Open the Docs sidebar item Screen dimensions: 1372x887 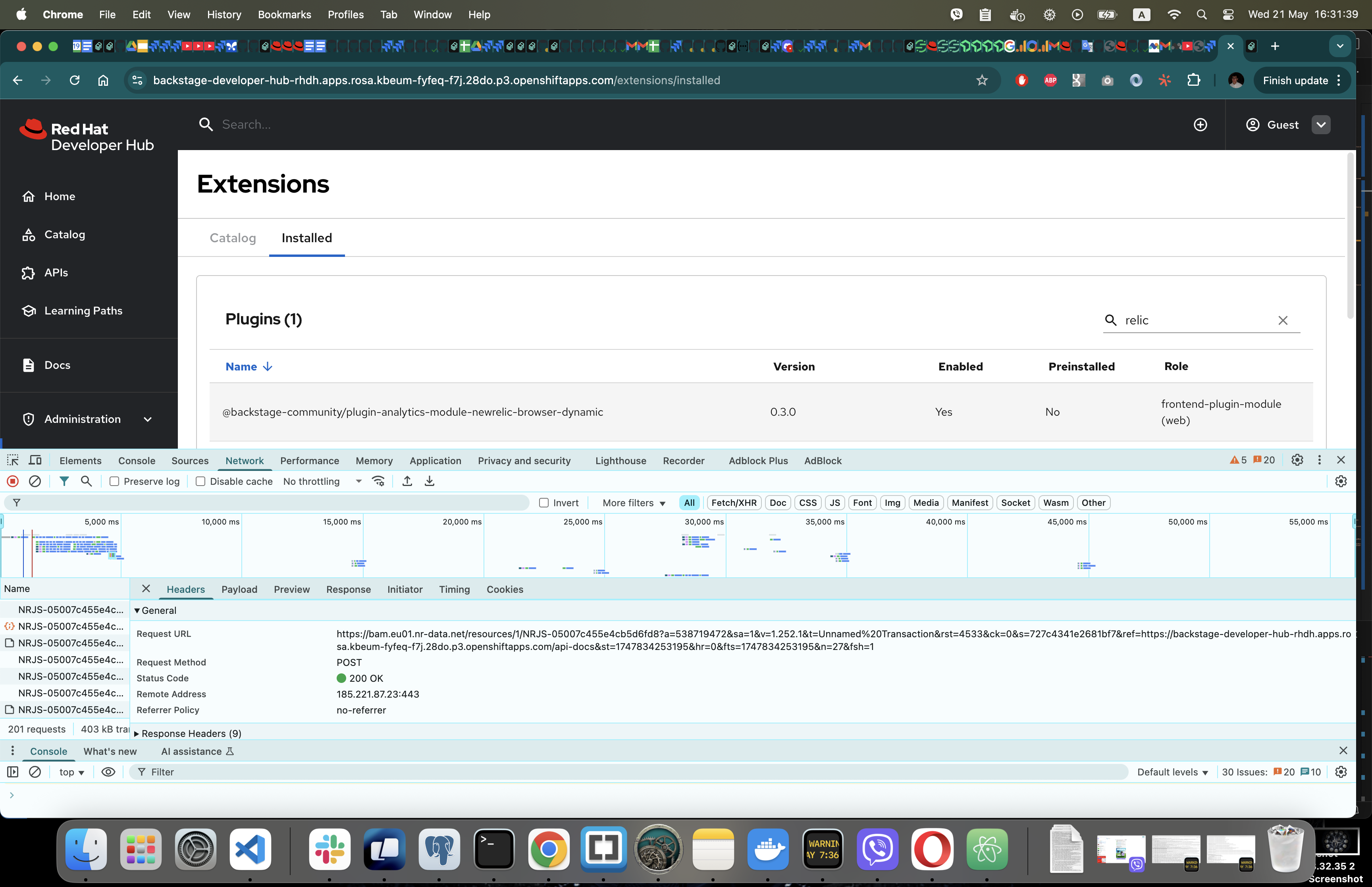57,364
